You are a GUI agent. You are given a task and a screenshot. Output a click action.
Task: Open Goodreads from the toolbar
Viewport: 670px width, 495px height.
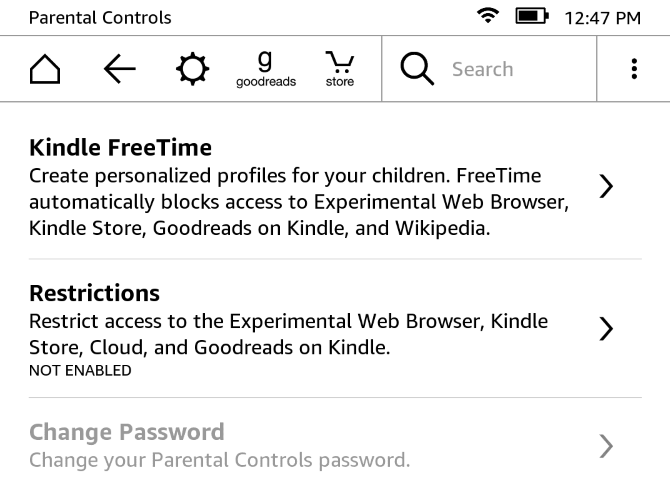265,69
